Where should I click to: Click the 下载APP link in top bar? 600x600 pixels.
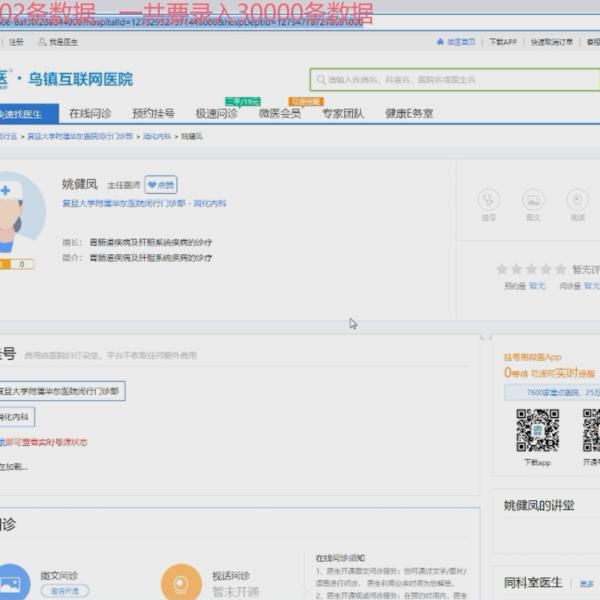(x=503, y=42)
